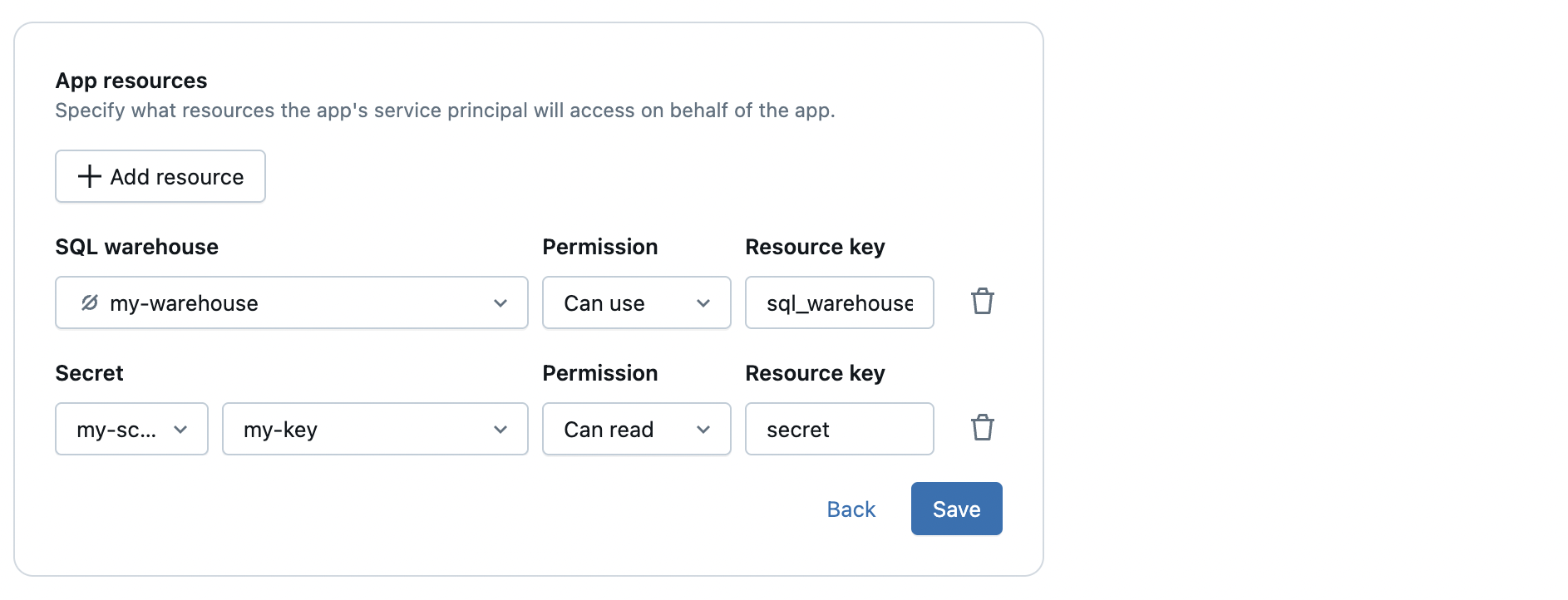Viewport: 1568px width, 600px height.
Task: Change the Can use permission
Action: (636, 302)
